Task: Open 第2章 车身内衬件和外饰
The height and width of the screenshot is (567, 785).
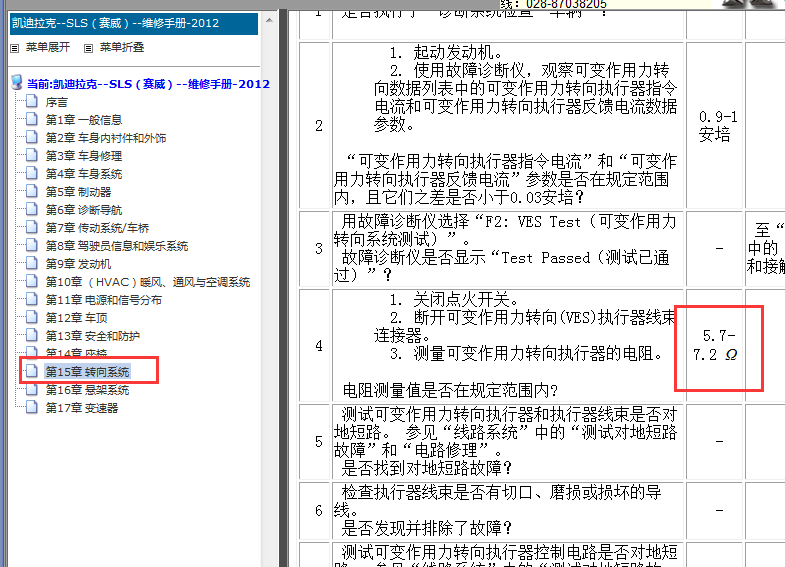Action: (x=106, y=138)
